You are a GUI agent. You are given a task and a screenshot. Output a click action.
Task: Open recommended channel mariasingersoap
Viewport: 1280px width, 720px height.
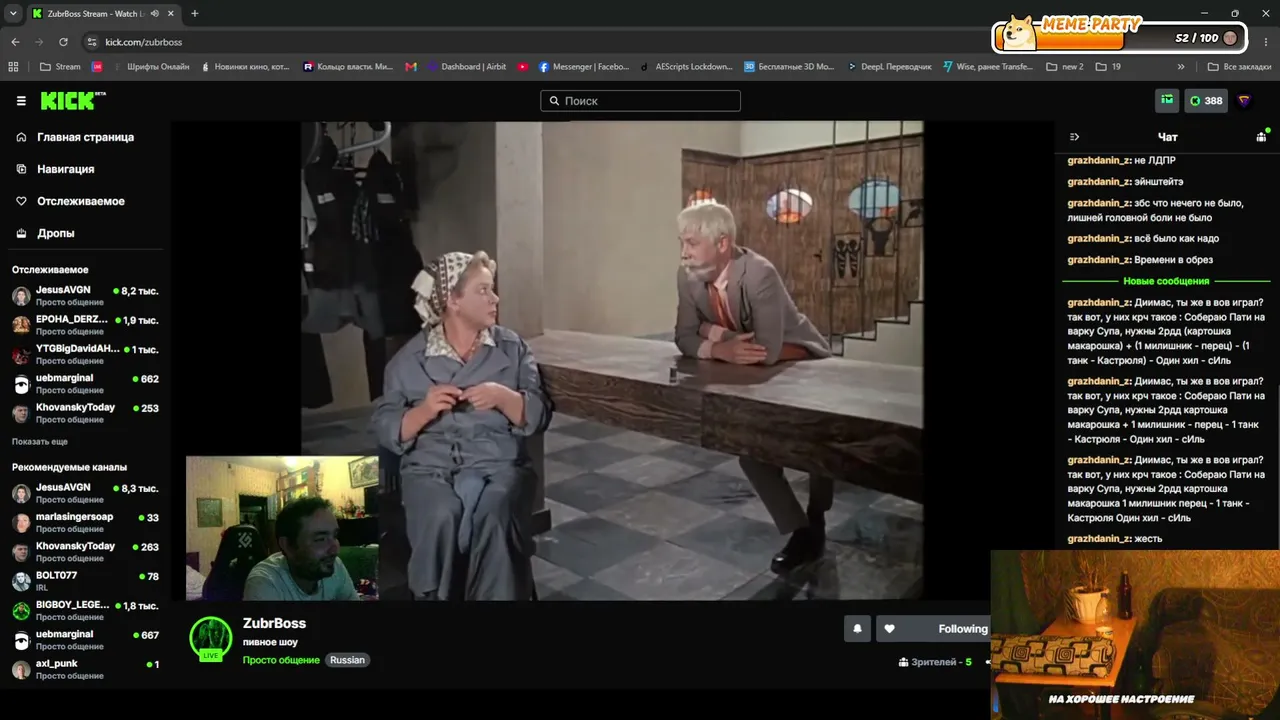(85, 522)
